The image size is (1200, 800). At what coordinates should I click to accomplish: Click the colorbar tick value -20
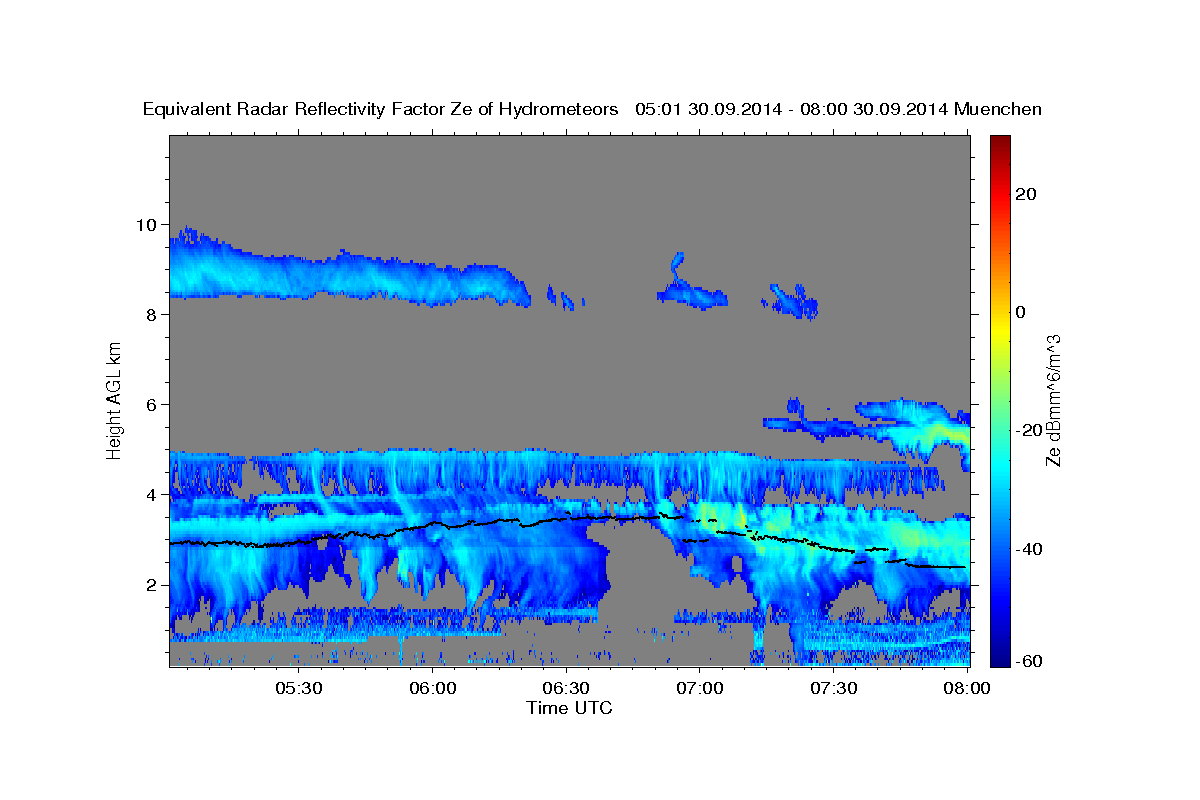1030,430
